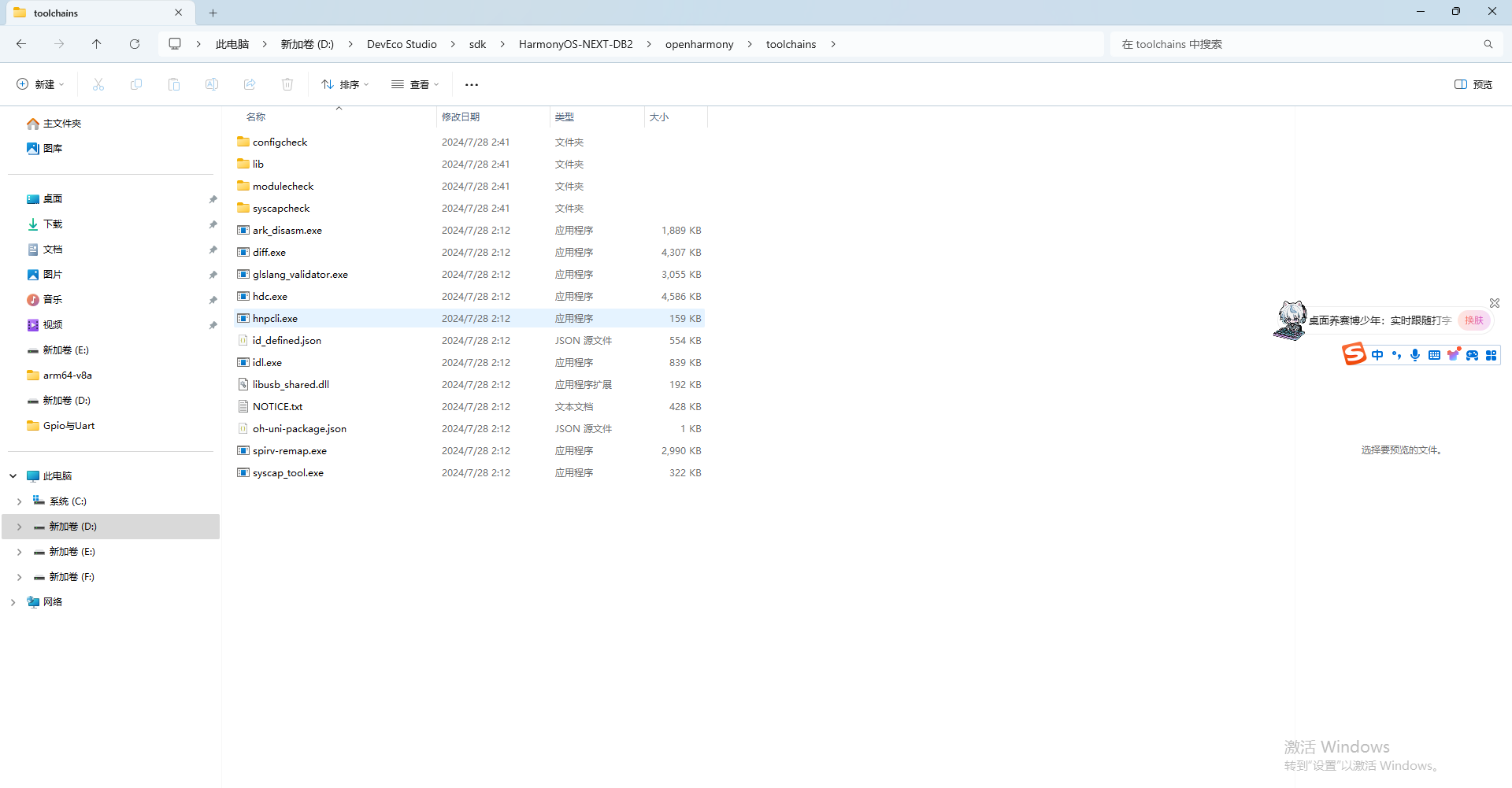The height and width of the screenshot is (788, 1512).
Task: Activate voice input on the Sogou toolbar
Action: tap(1416, 354)
